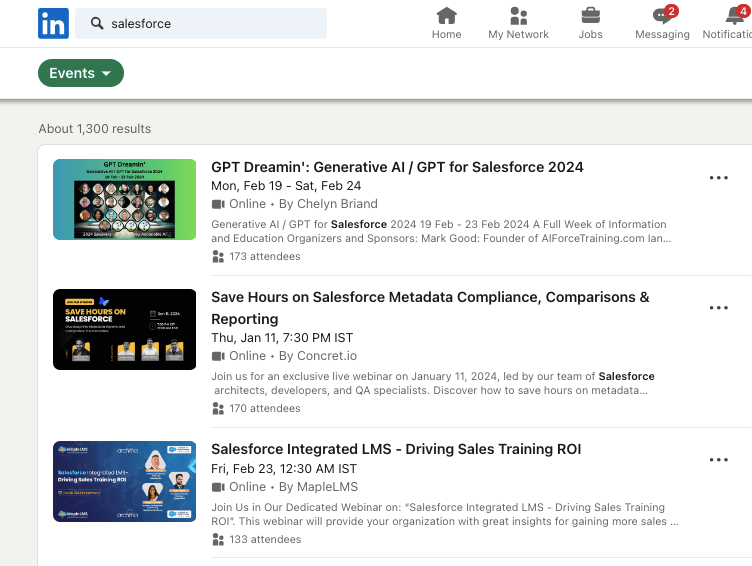Click About 1,300 results text
The image size is (752, 566).
pos(95,129)
